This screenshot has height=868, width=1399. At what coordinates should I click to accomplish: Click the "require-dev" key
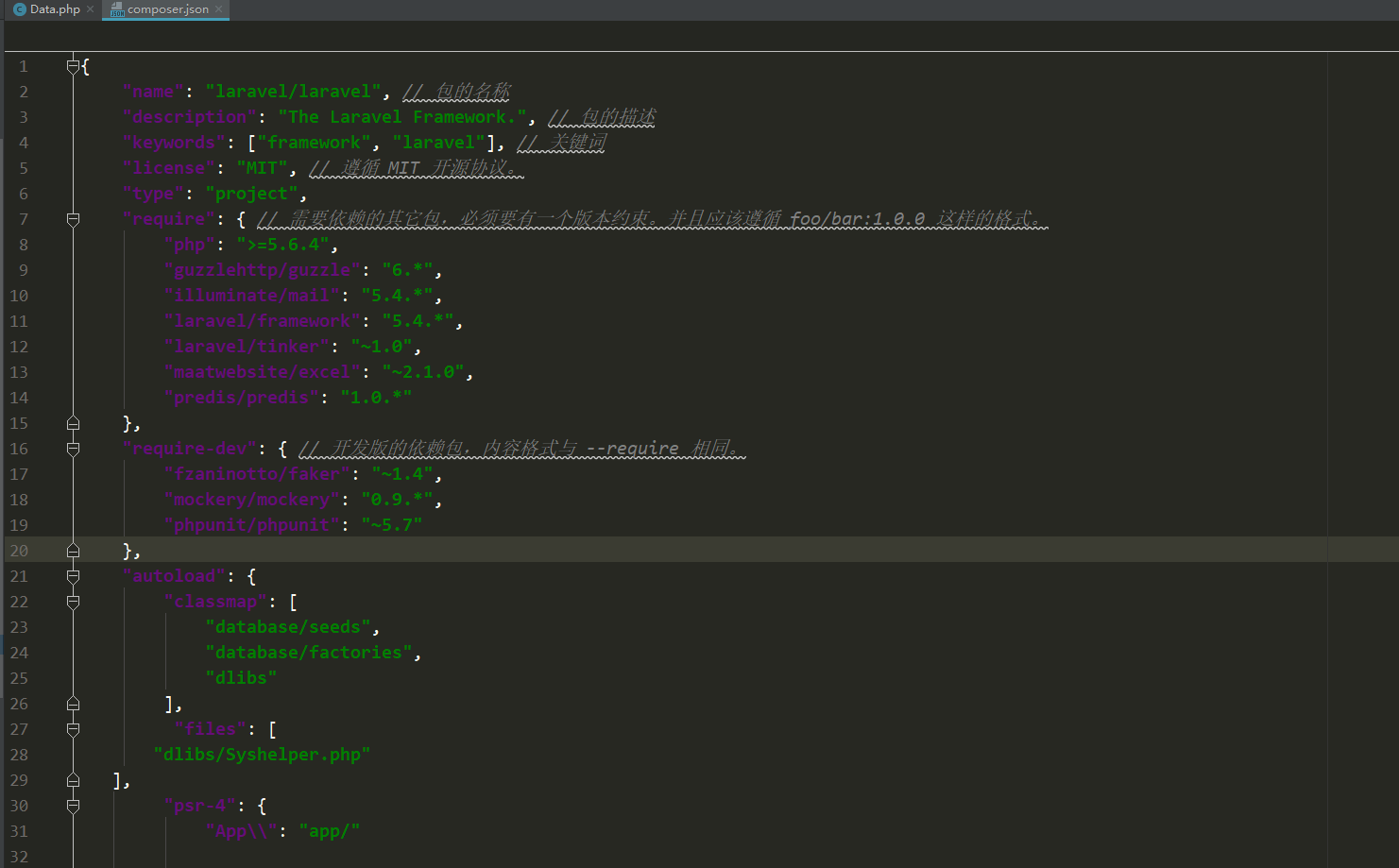click(x=190, y=449)
